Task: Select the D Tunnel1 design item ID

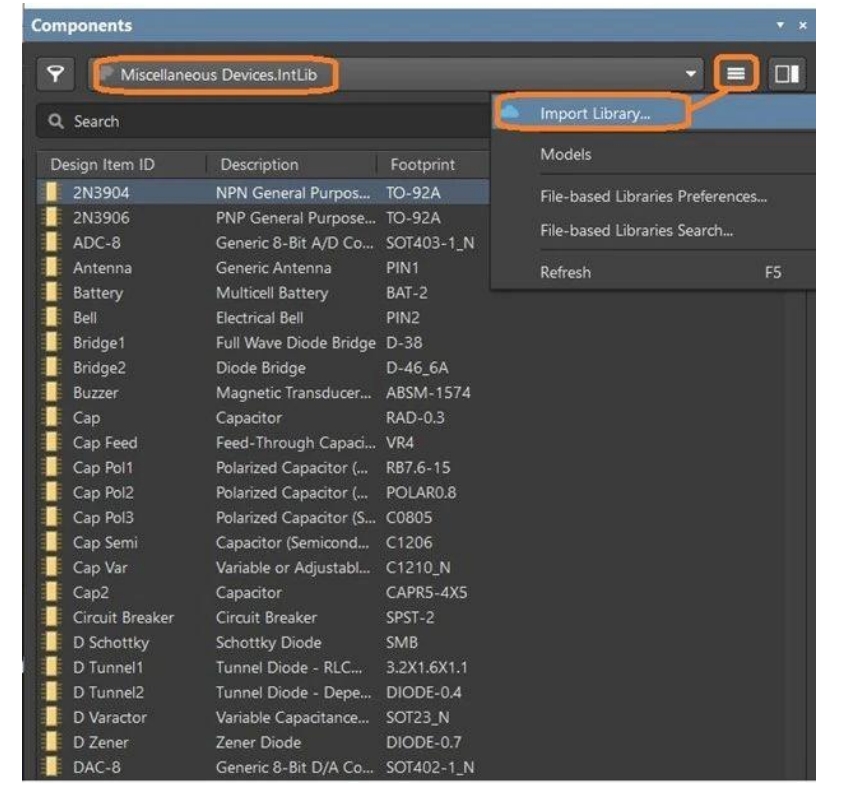Action: pos(108,667)
